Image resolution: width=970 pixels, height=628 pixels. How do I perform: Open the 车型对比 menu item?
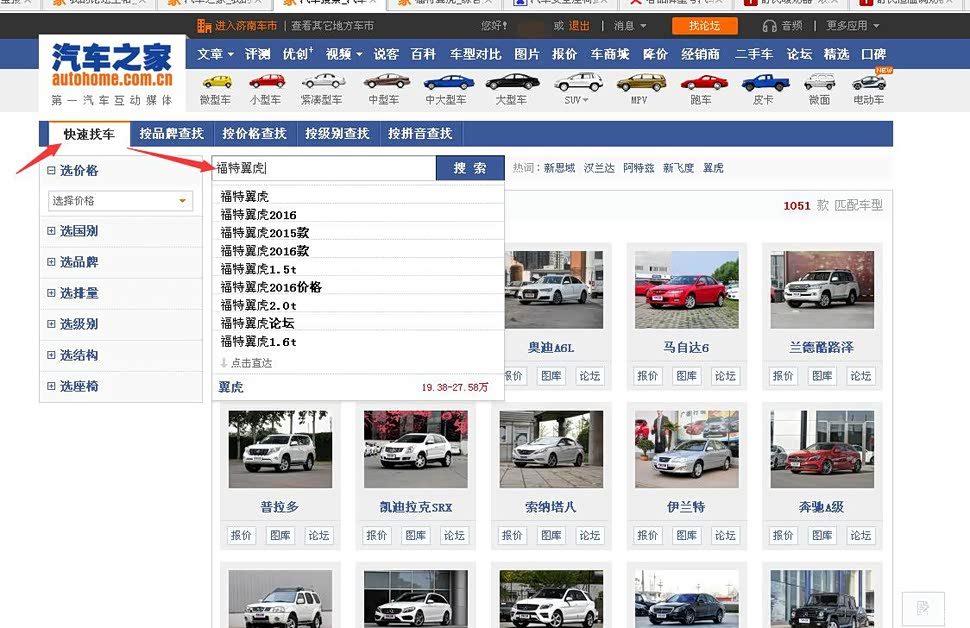(x=475, y=54)
